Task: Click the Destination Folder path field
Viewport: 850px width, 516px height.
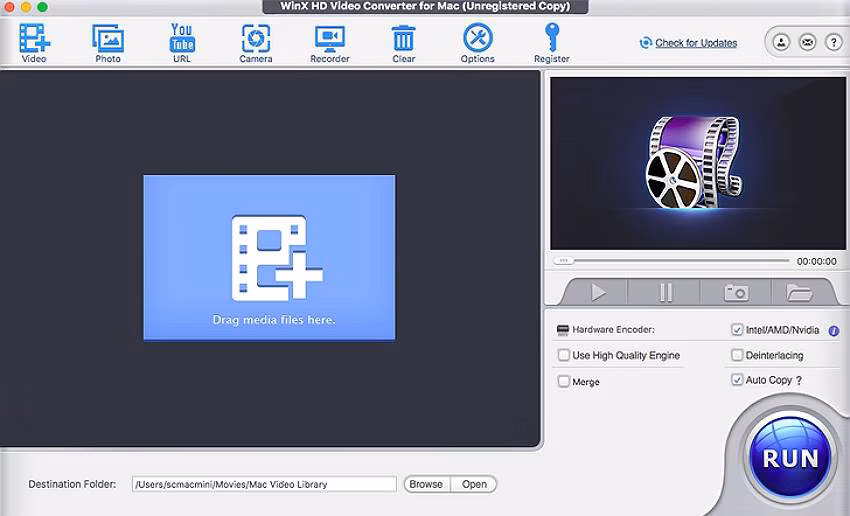Action: 264,484
